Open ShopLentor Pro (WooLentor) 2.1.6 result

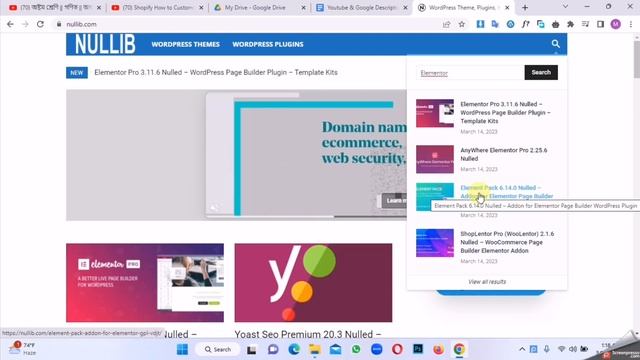pos(507,242)
